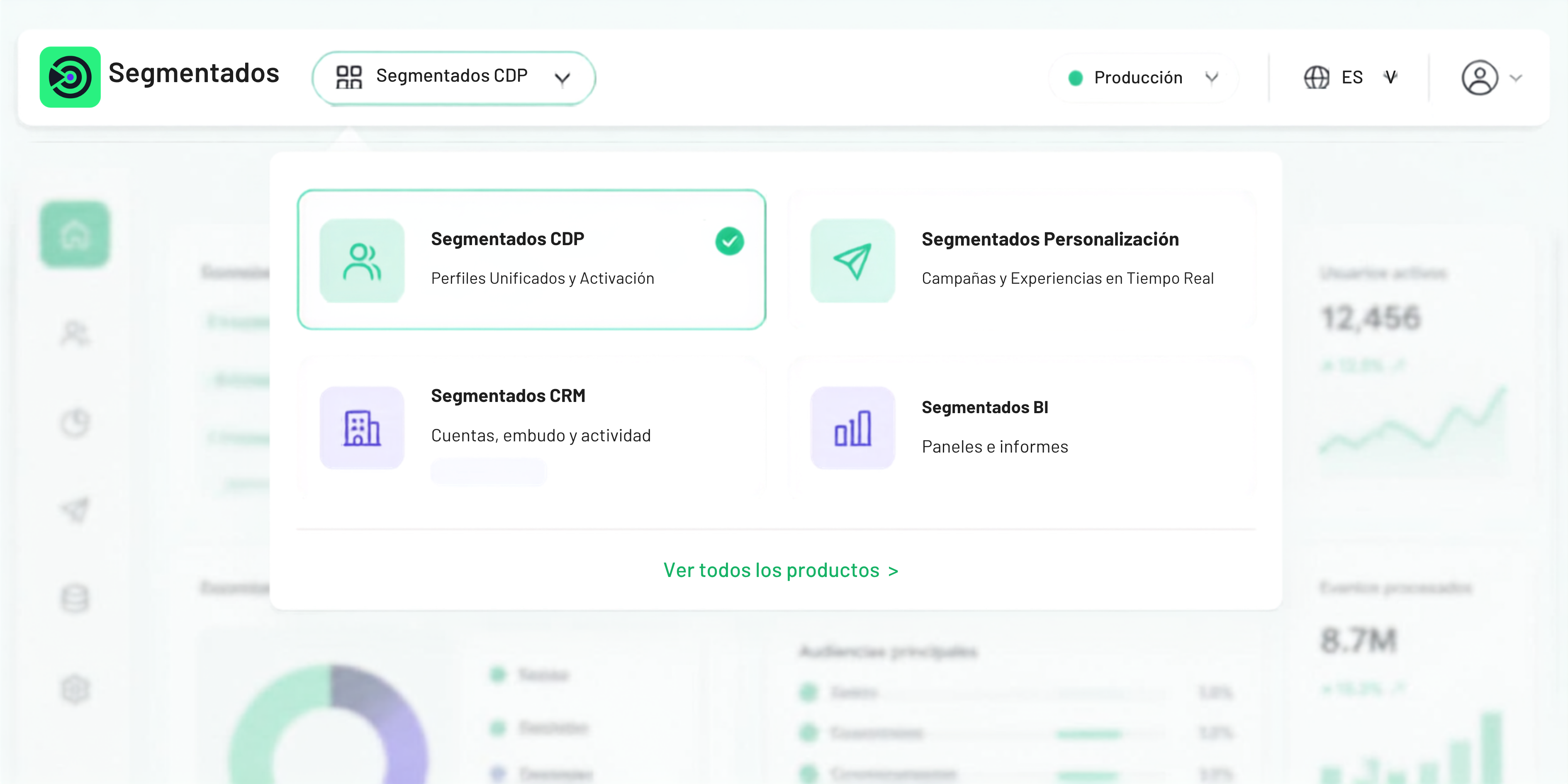Click the four-squares grid icon in product switcher
The width and height of the screenshot is (1568, 784).
click(x=349, y=77)
